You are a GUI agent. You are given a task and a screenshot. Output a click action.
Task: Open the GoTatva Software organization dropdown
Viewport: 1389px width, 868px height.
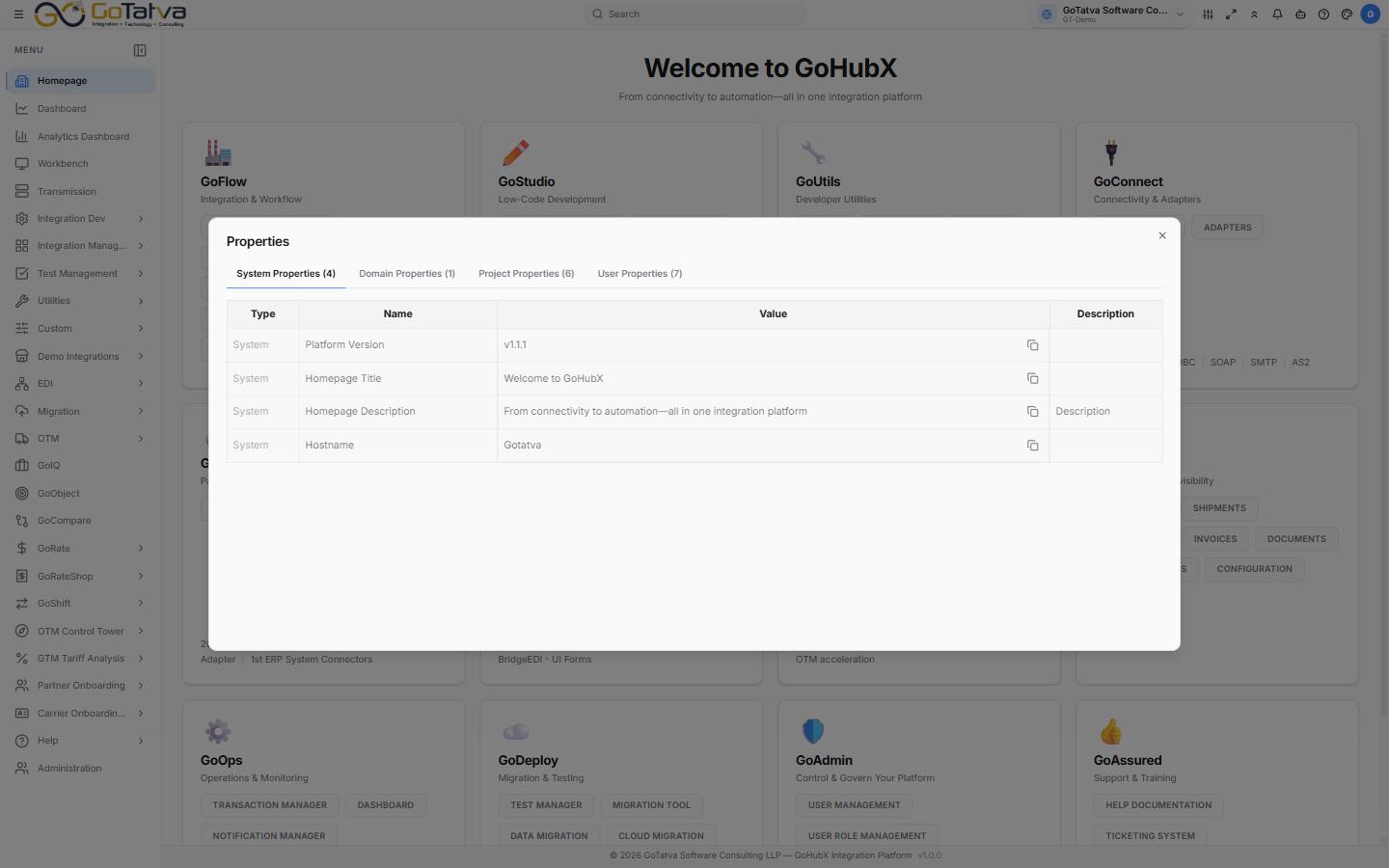(x=1111, y=14)
